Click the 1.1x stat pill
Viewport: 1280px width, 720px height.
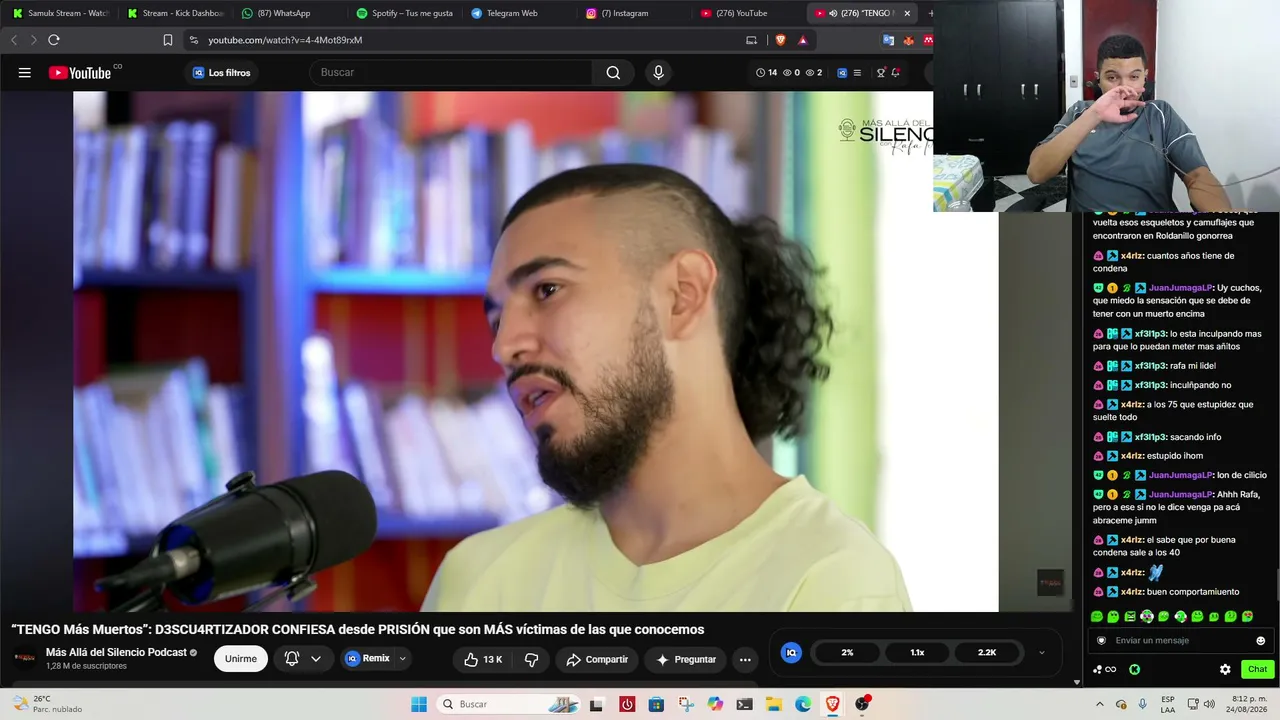coord(917,652)
